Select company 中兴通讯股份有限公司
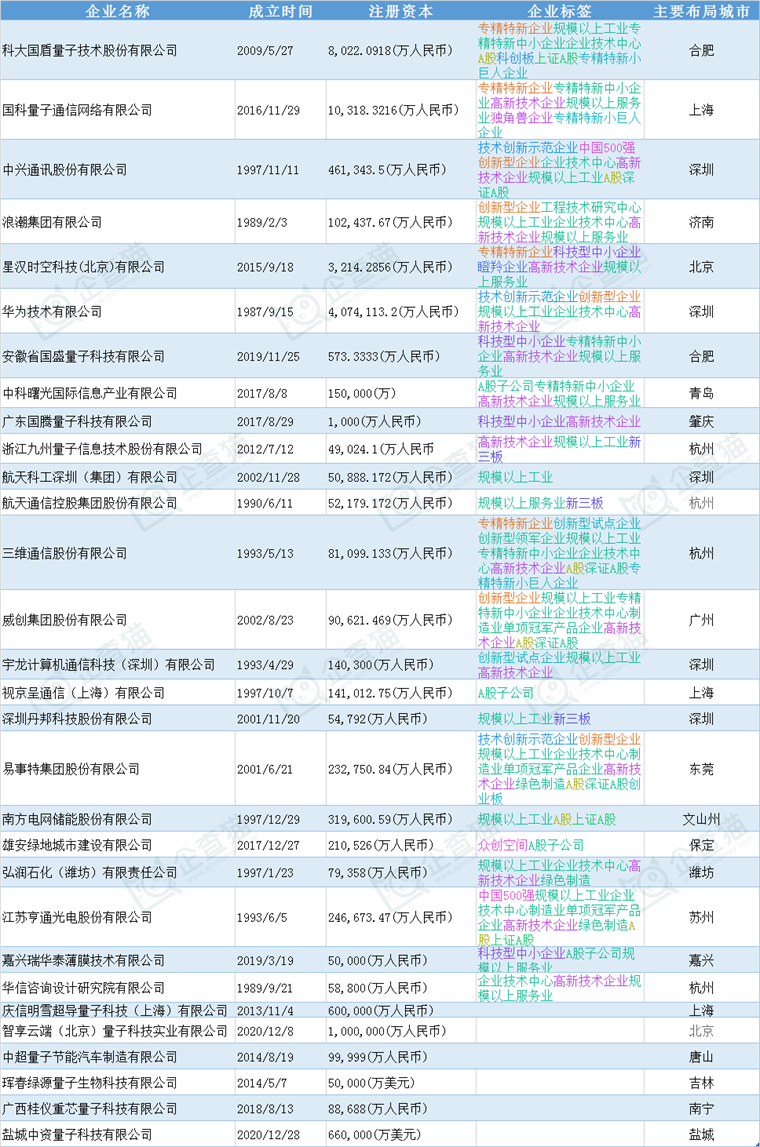Viewport: 760px width, 1147px height. 65,169
